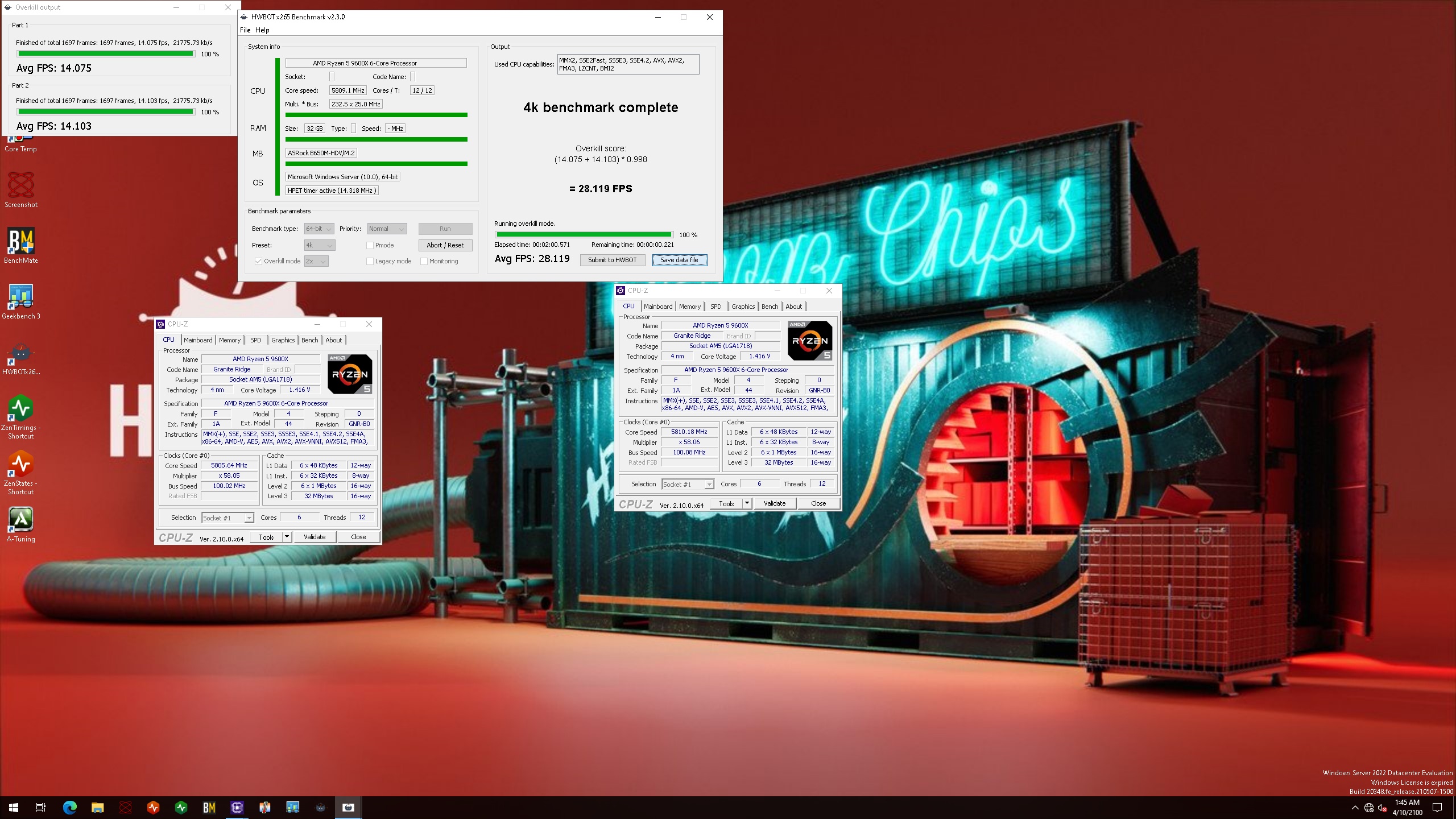Click the ASRock B650M-HDV/M.2 motherboard field
The width and height of the screenshot is (1456, 819).
coord(321,153)
